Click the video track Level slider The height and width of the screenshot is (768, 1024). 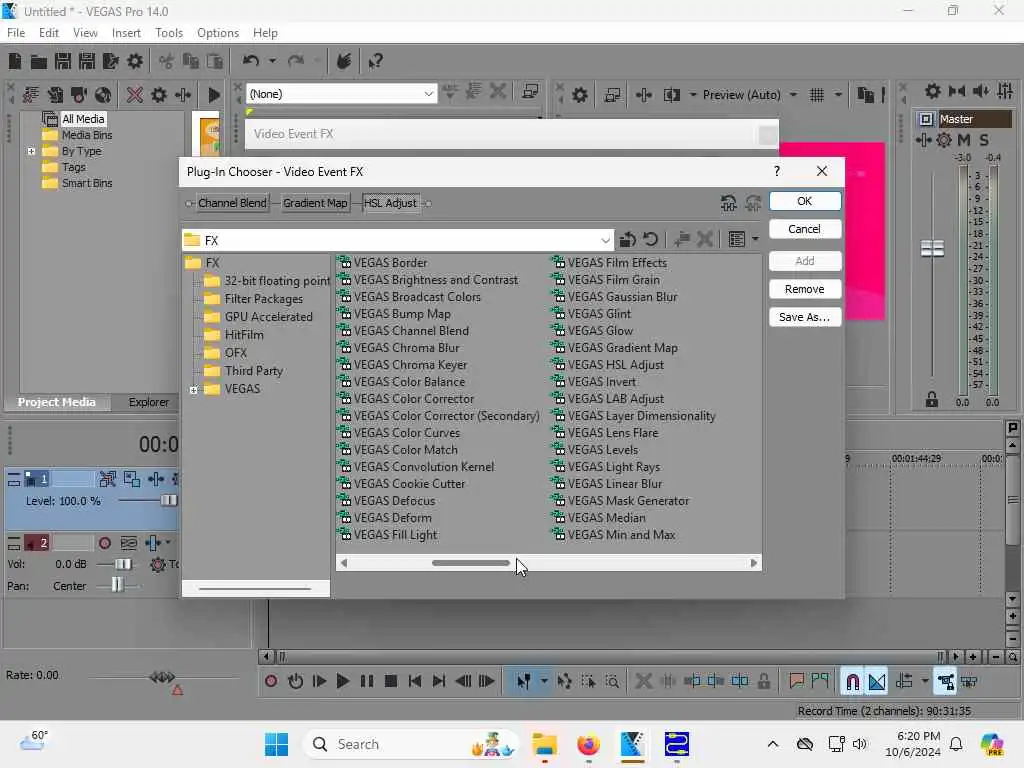click(168, 500)
